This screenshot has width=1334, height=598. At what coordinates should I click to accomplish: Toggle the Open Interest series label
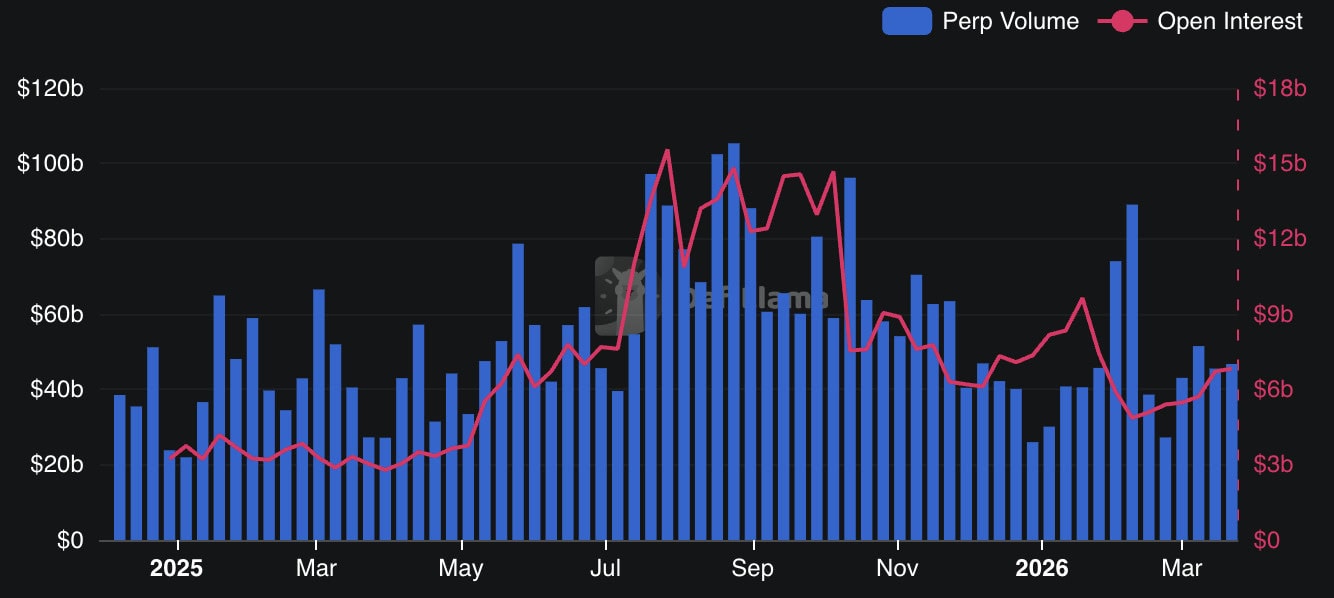pyautogui.click(x=1230, y=21)
